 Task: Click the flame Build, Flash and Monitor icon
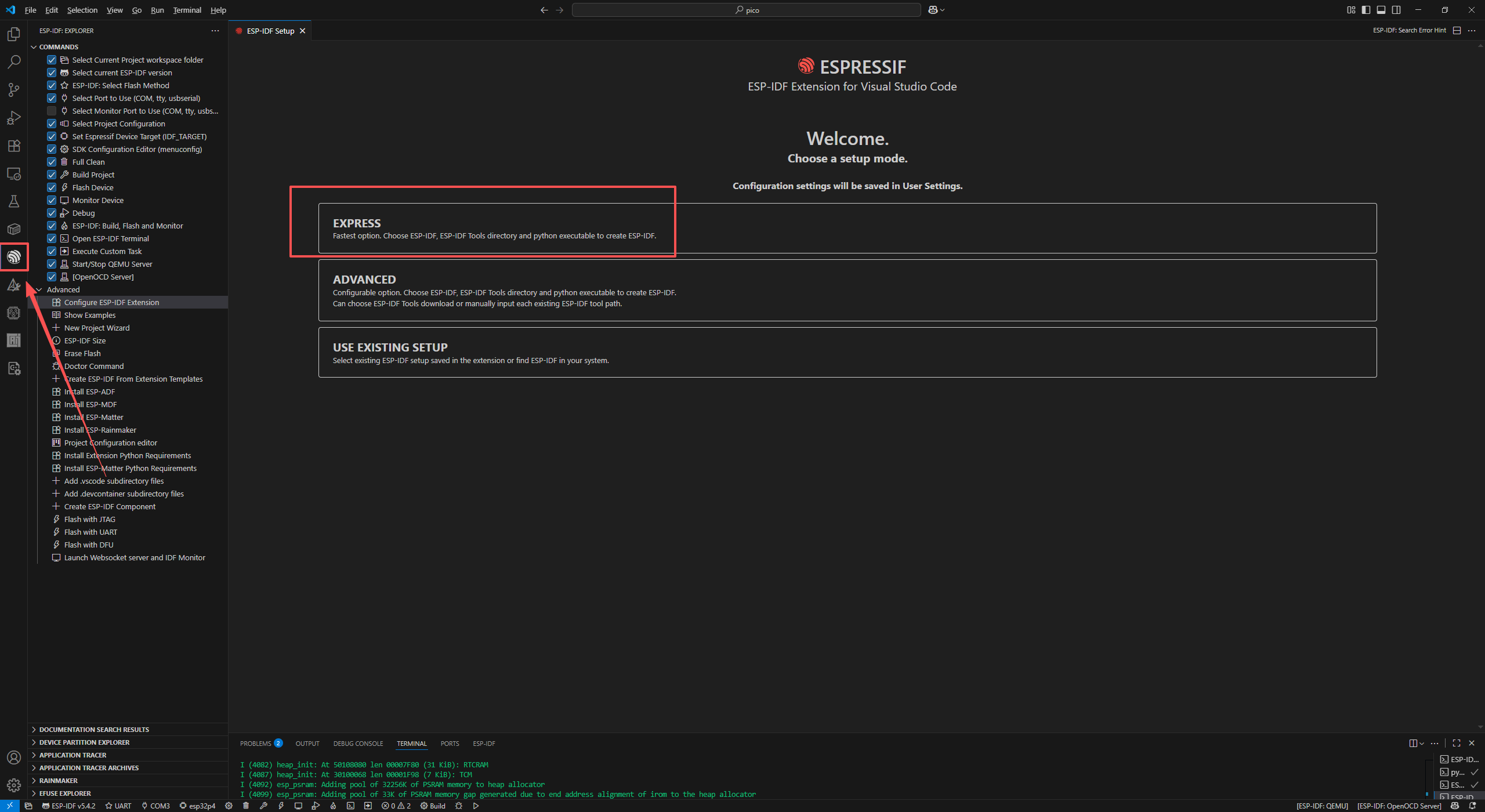(x=333, y=806)
